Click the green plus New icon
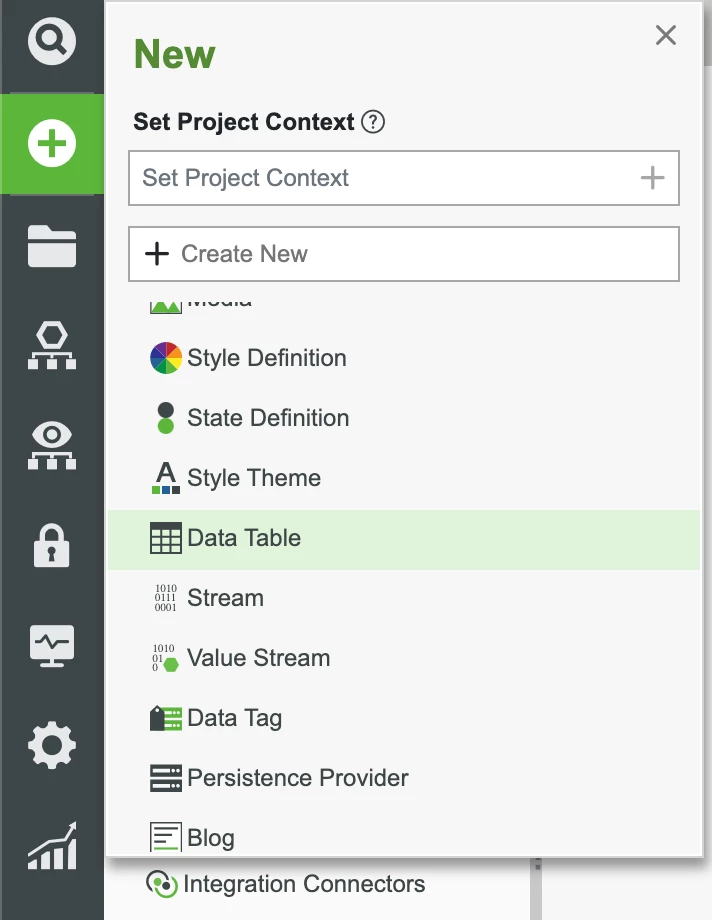This screenshot has height=920, width=712. click(51, 141)
